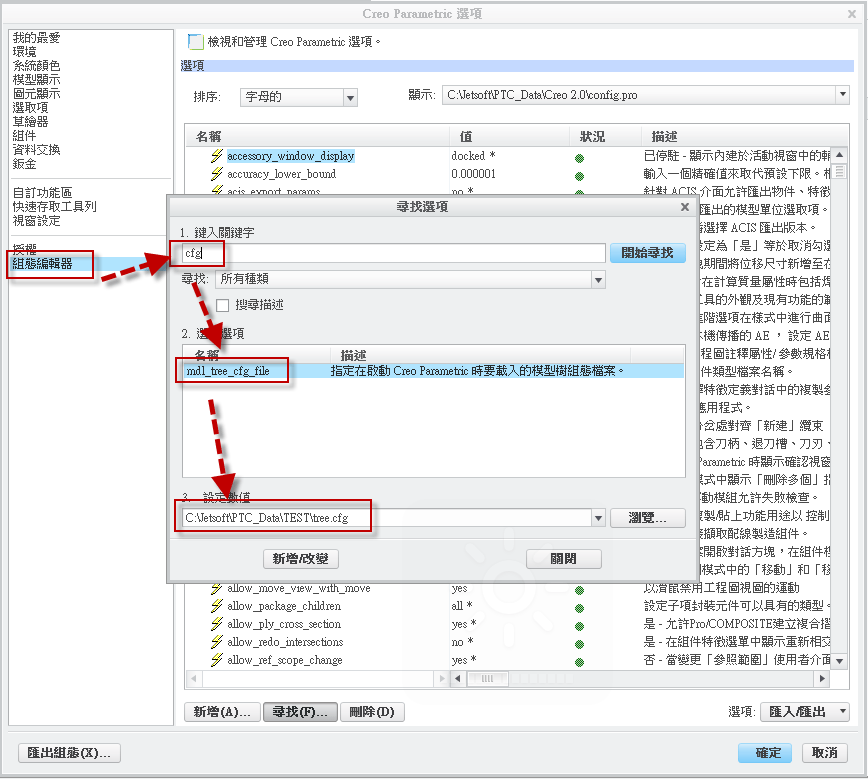
Task: Click lightning icon beside allow_ply_cross_section
Action: point(216,624)
